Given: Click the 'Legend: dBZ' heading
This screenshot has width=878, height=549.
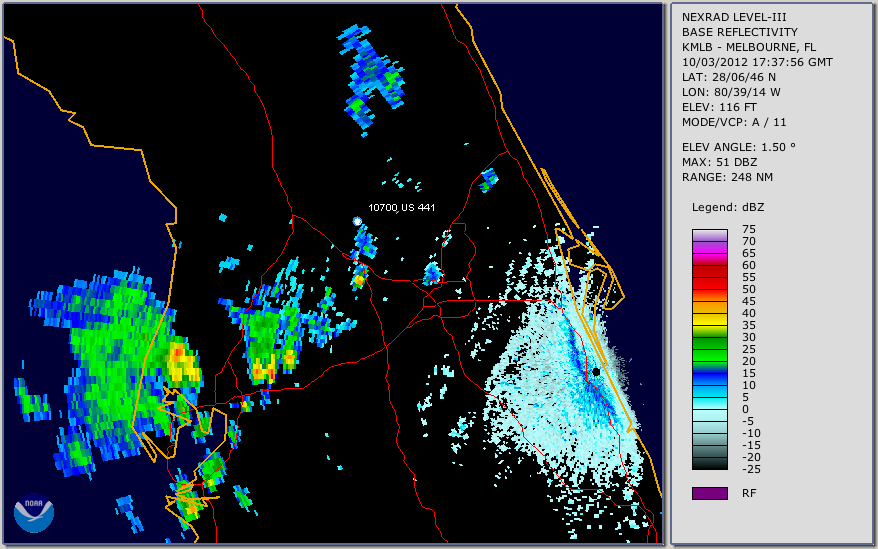Looking at the screenshot, I should pyautogui.click(x=728, y=207).
